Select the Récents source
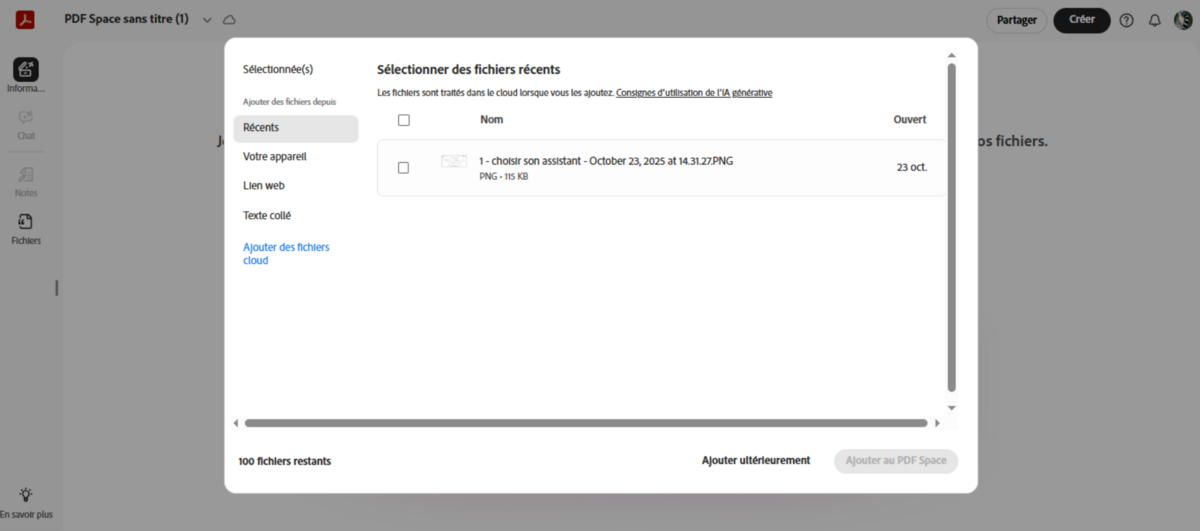The width and height of the screenshot is (1200, 531). point(296,128)
